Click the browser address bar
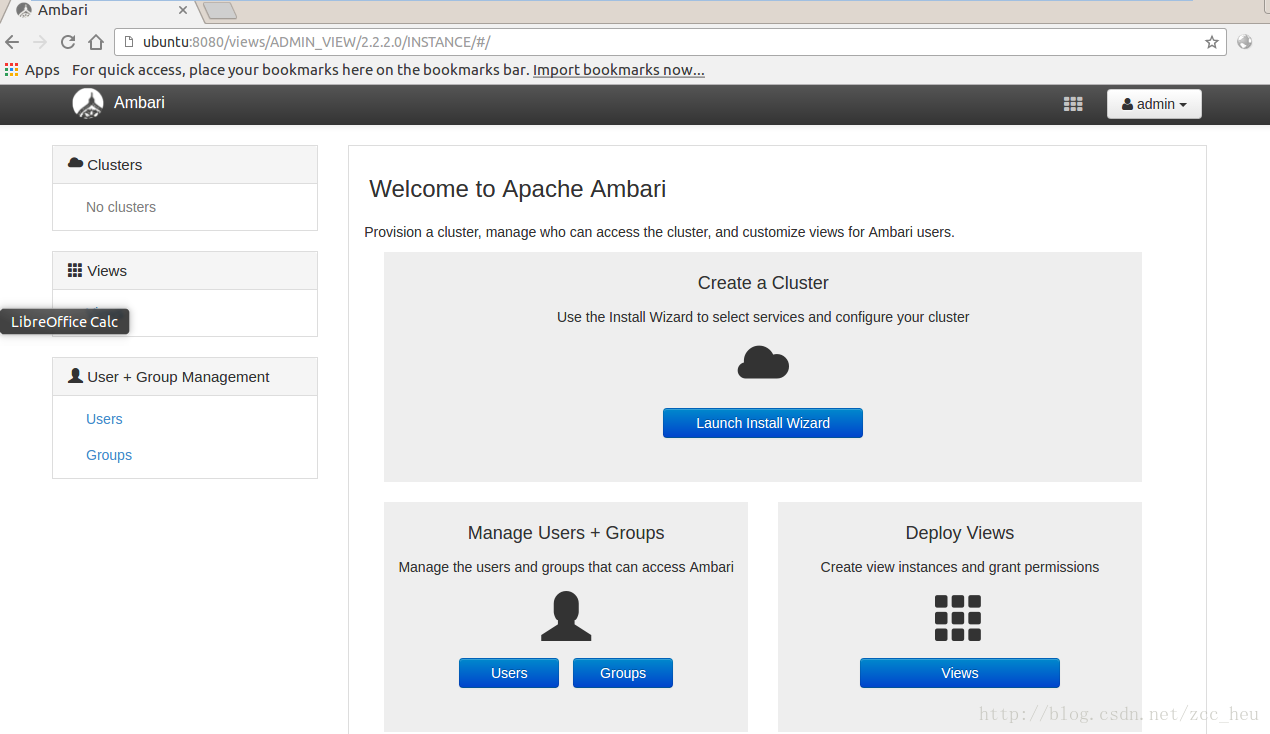 (x=670, y=42)
